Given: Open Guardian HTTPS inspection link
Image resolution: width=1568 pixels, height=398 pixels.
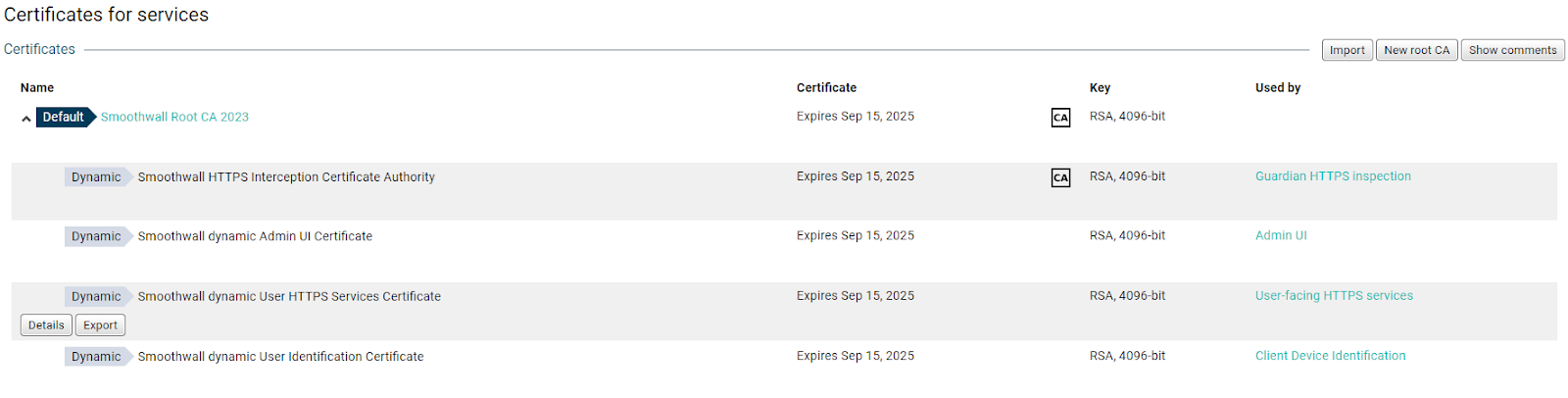Looking at the screenshot, I should (1333, 176).
